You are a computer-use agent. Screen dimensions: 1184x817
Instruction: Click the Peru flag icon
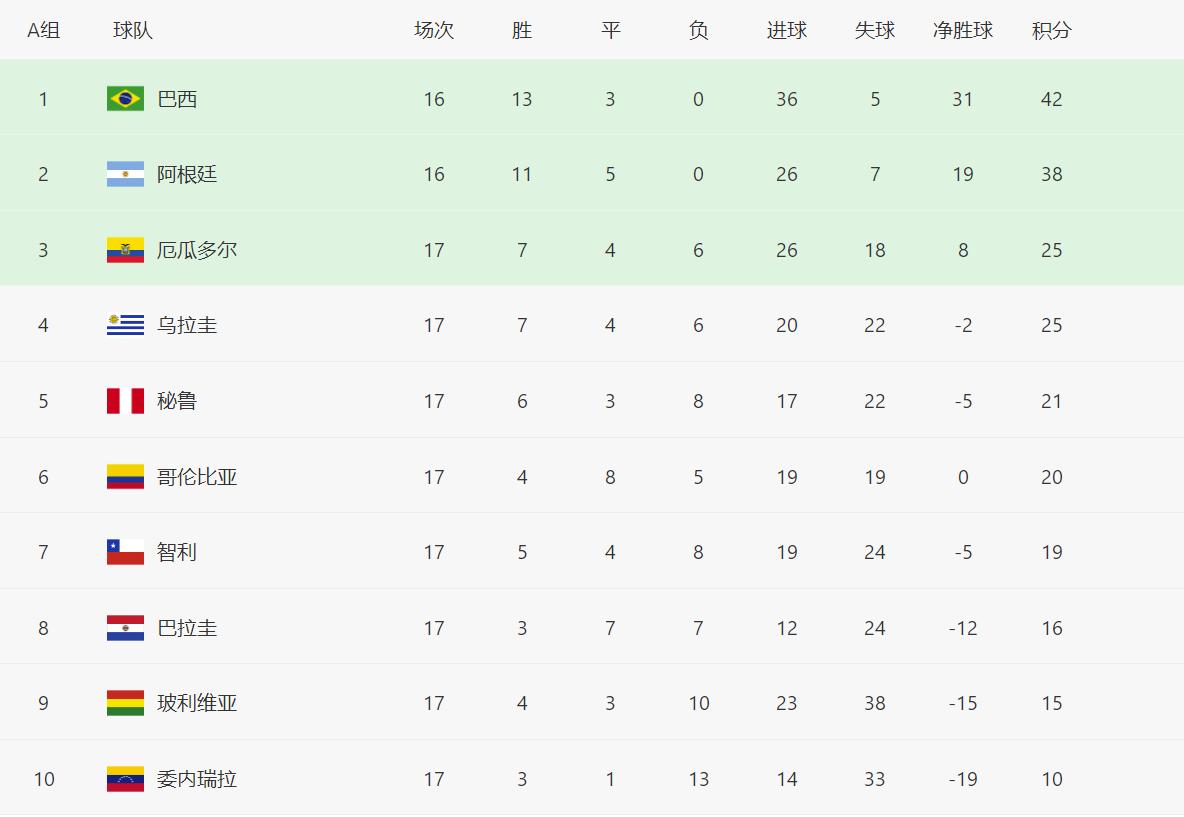coord(125,401)
